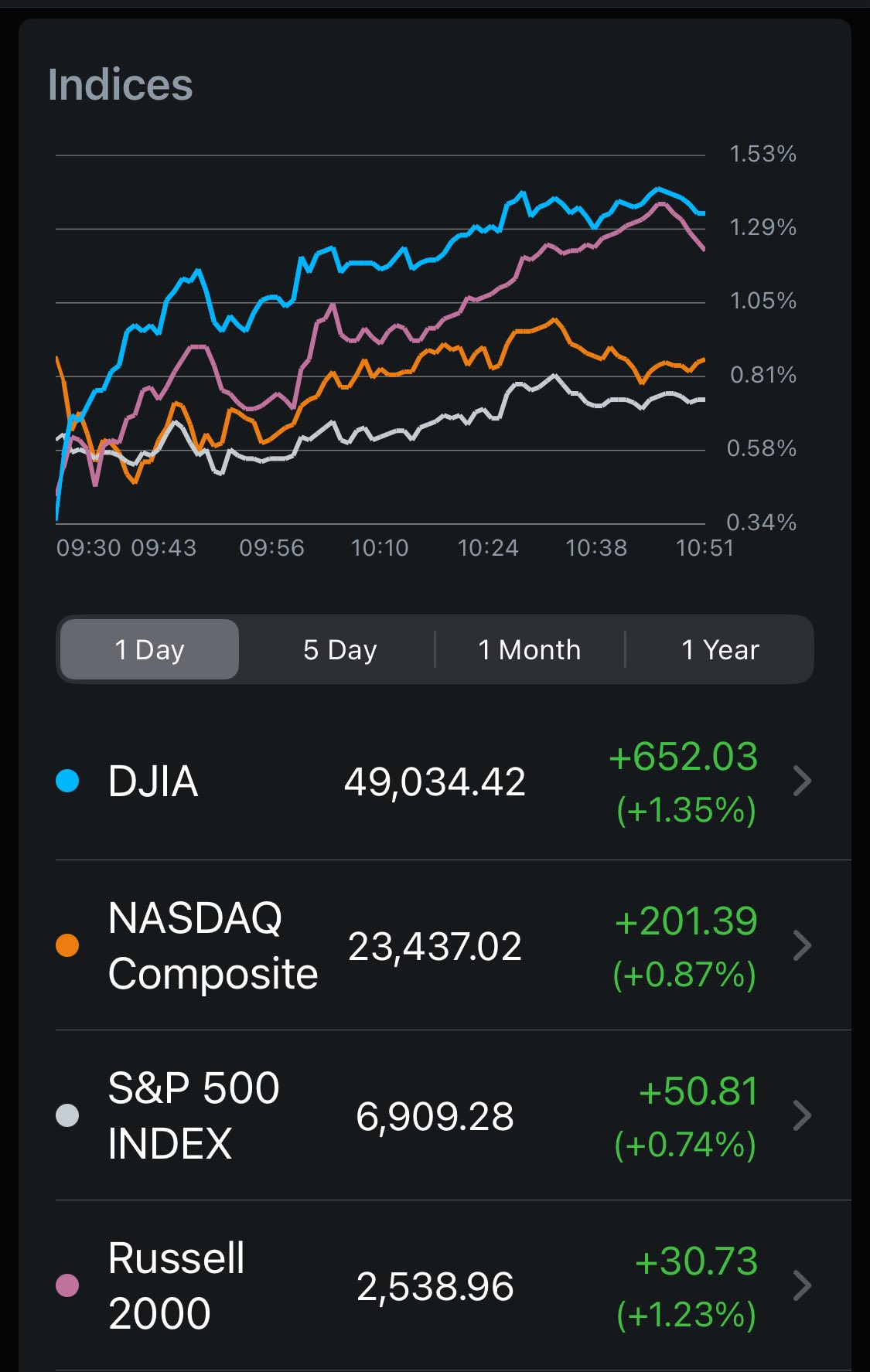Switch to the 5 Day tab
The height and width of the screenshot is (1372, 870).
(x=339, y=649)
